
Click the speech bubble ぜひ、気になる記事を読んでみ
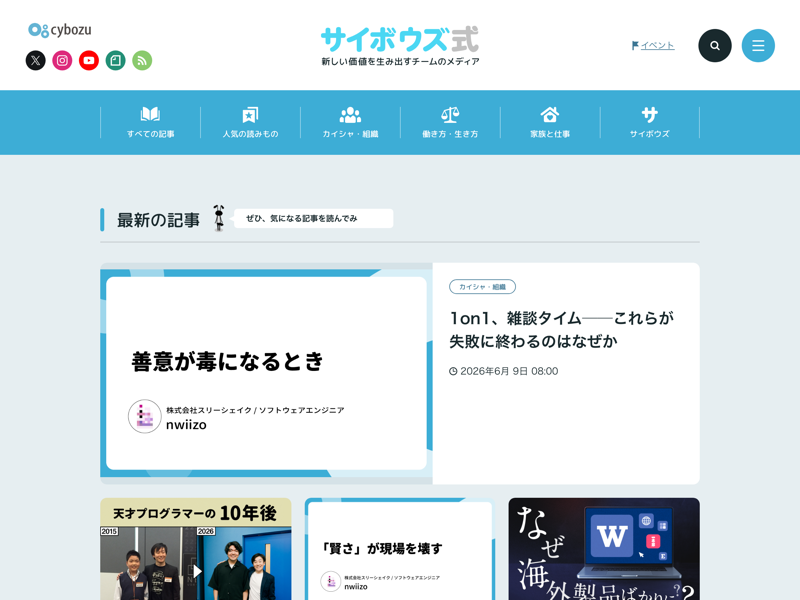(313, 218)
